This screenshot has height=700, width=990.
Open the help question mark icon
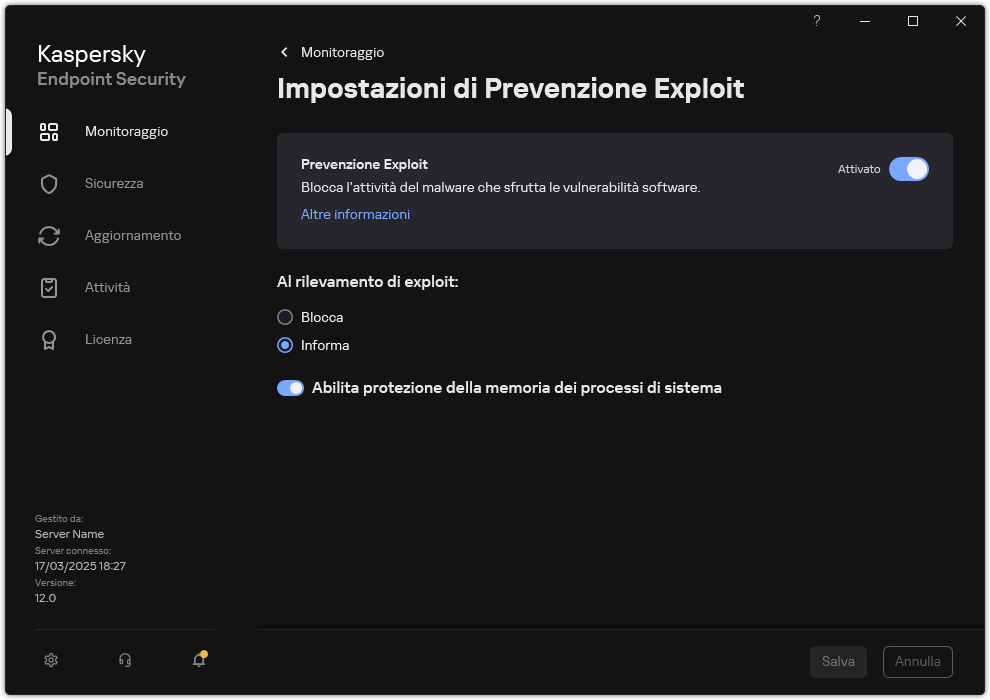(x=816, y=21)
